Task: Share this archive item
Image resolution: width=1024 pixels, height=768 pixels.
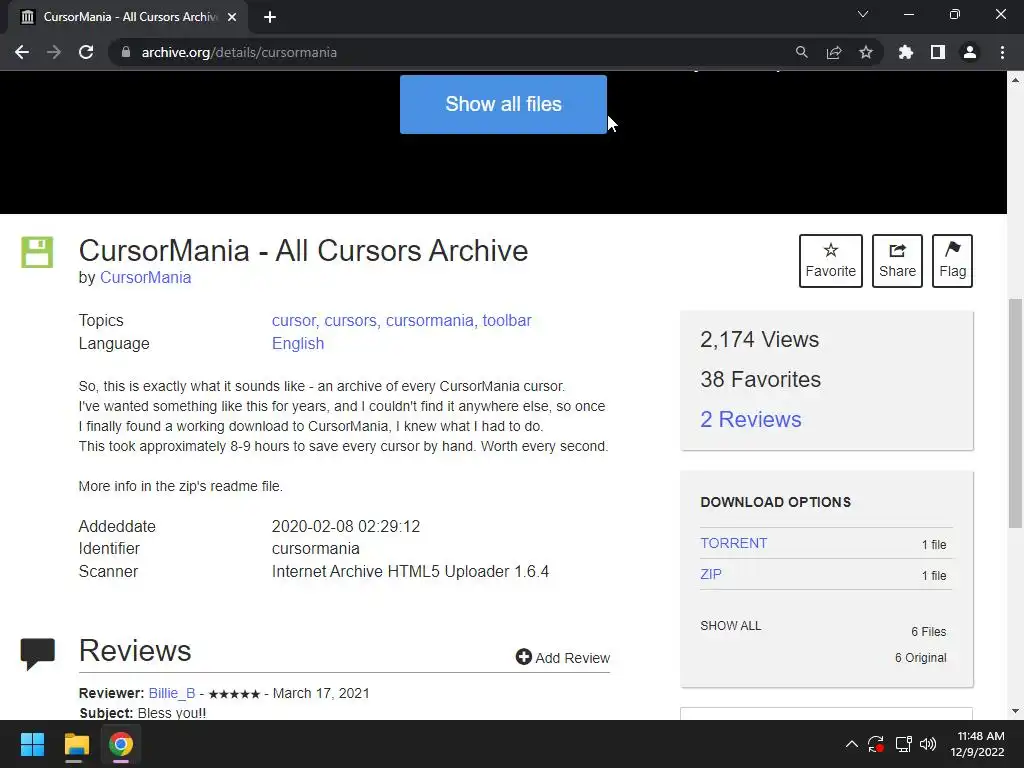Action: coord(897,261)
